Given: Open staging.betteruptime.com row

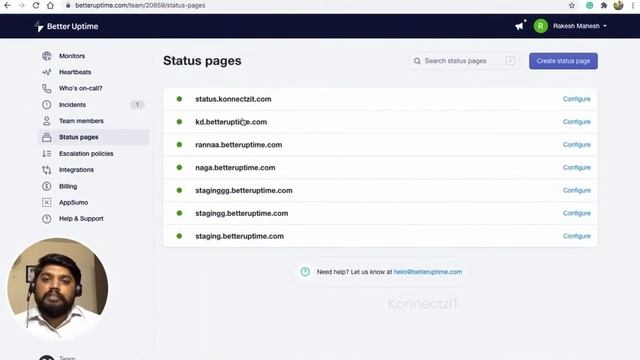Looking at the screenshot, I should (380, 236).
